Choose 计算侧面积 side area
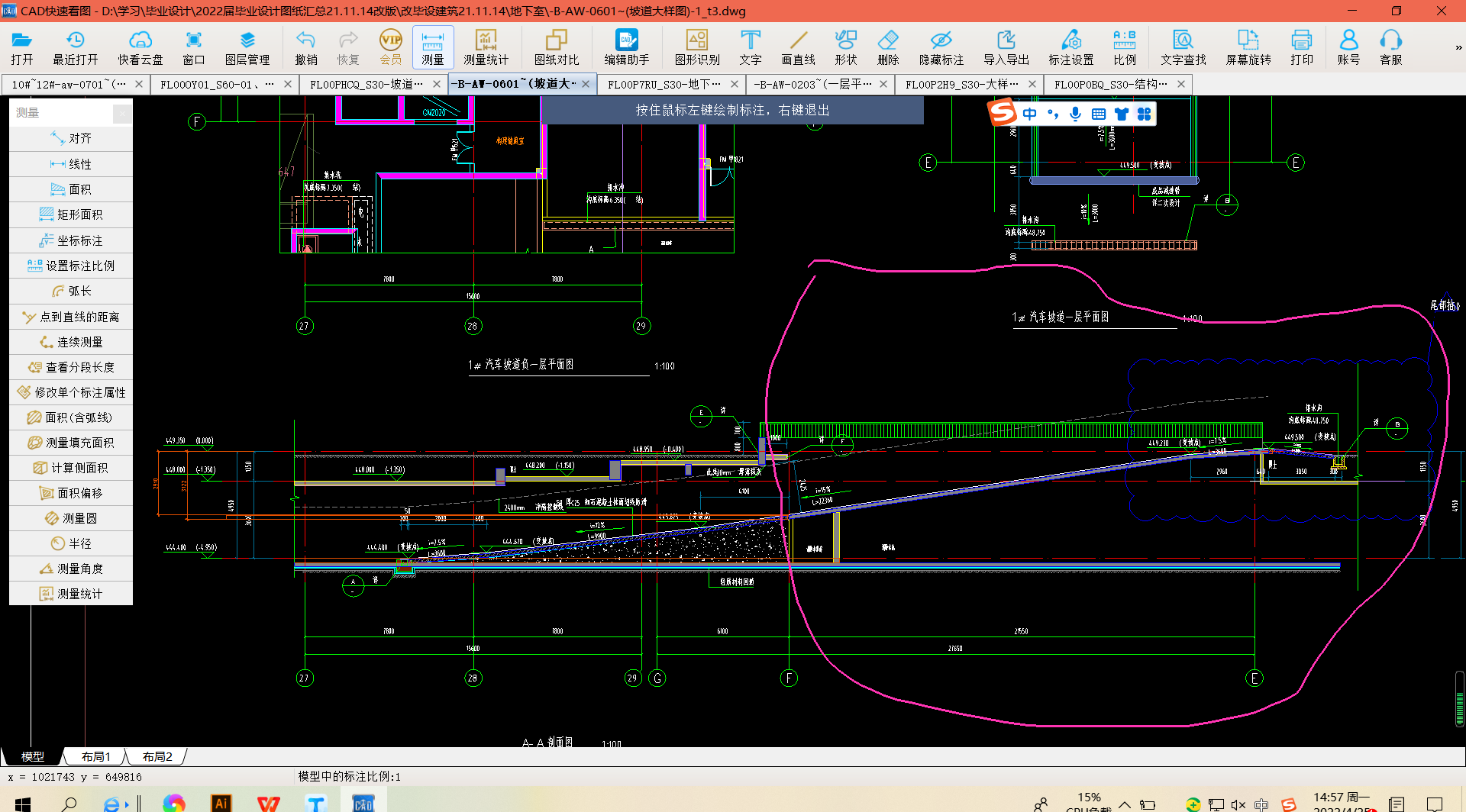Screen dimensions: 1466x812 click(x=71, y=468)
